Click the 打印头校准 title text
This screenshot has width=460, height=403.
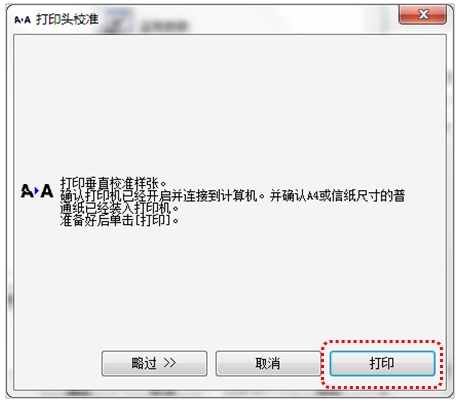coord(67,19)
